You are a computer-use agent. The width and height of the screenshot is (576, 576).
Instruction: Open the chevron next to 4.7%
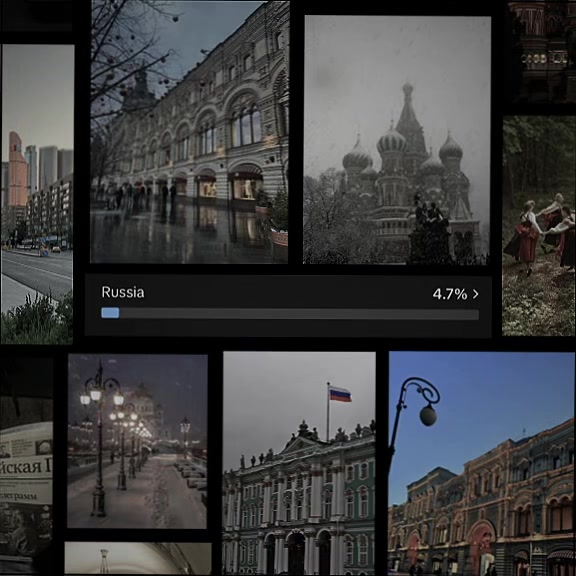coord(475,294)
